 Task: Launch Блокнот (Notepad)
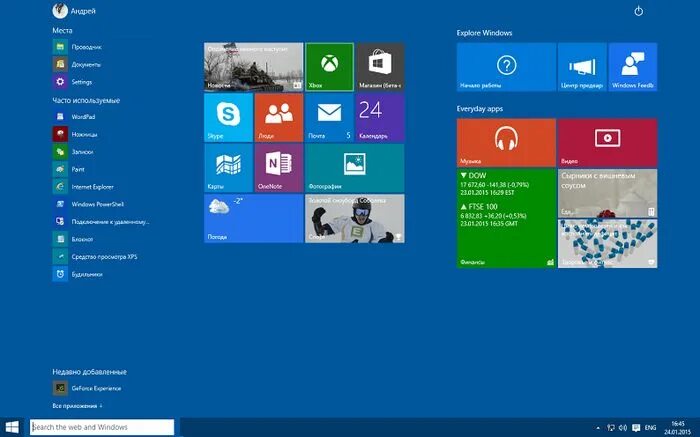[x=74, y=239]
